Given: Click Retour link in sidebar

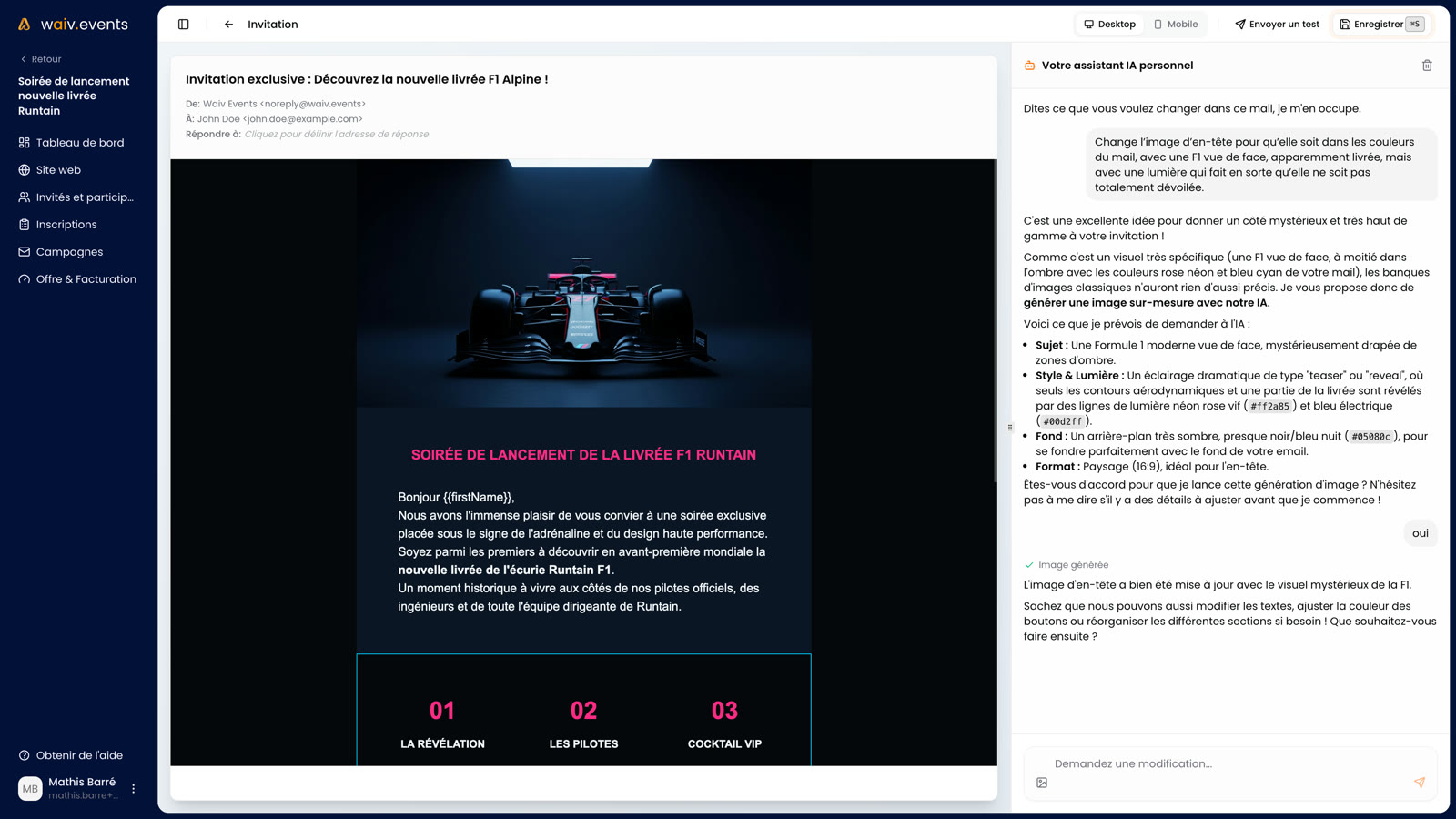Looking at the screenshot, I should (41, 59).
